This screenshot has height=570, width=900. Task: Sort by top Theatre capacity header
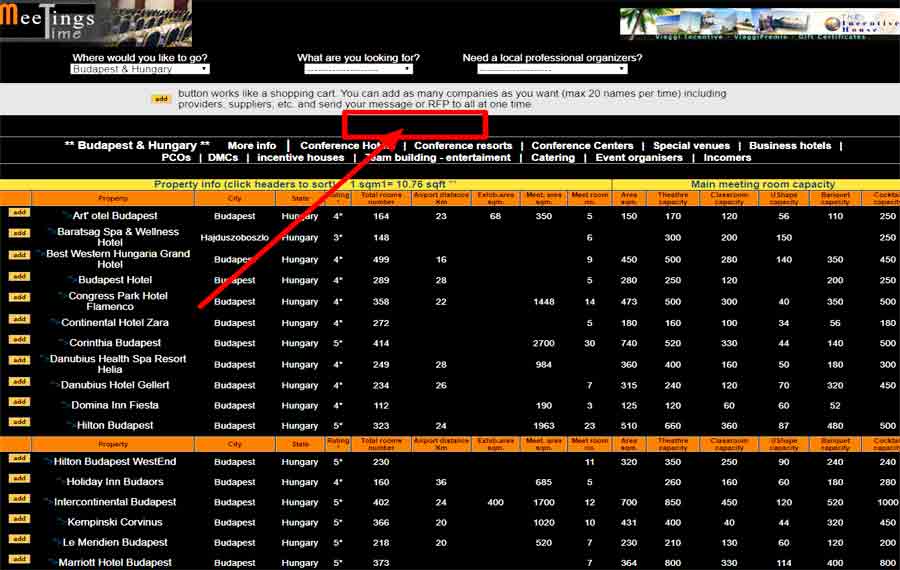tap(673, 198)
